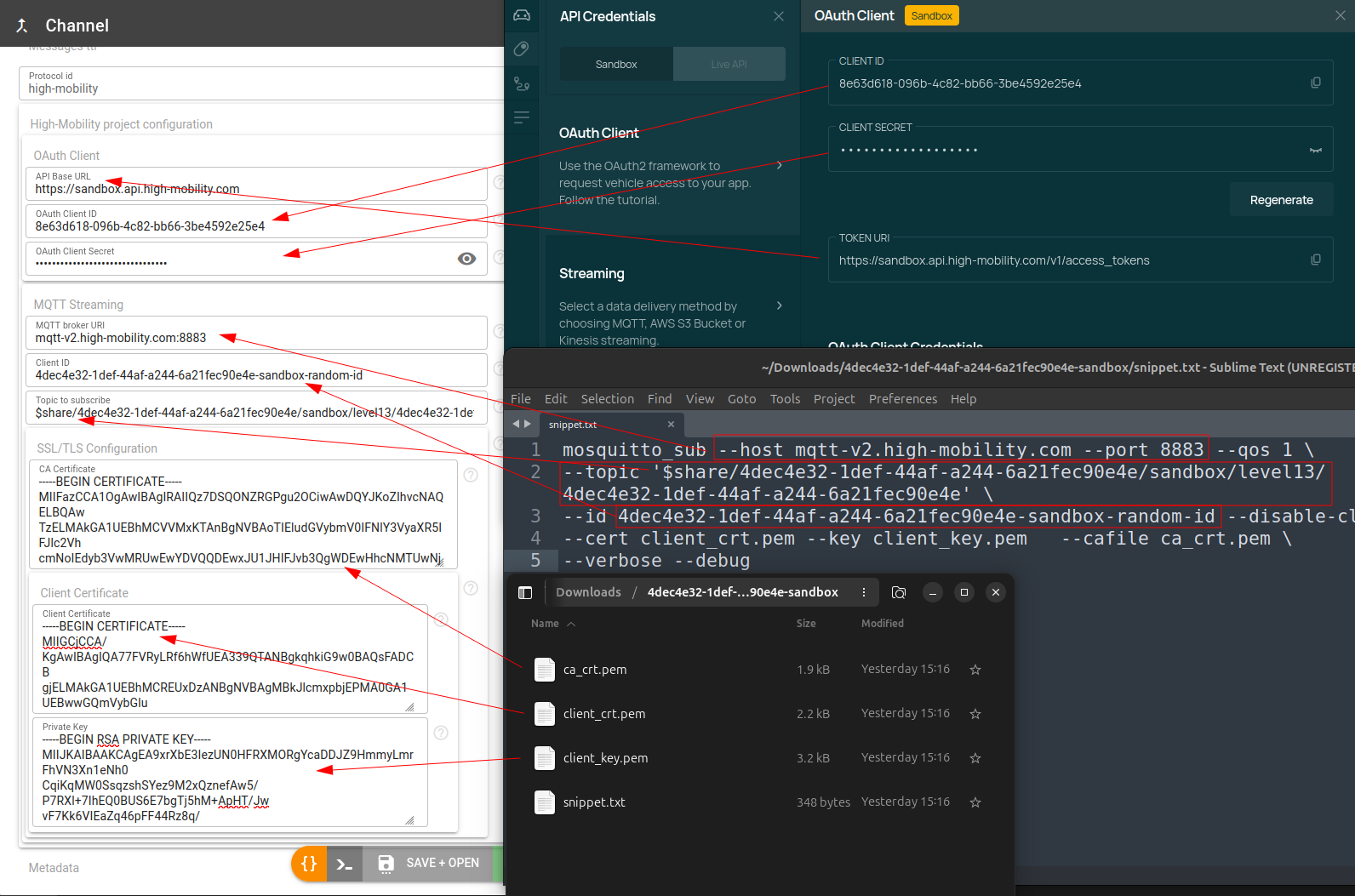Copy the Client ID value
1355x896 pixels.
coord(1316,83)
